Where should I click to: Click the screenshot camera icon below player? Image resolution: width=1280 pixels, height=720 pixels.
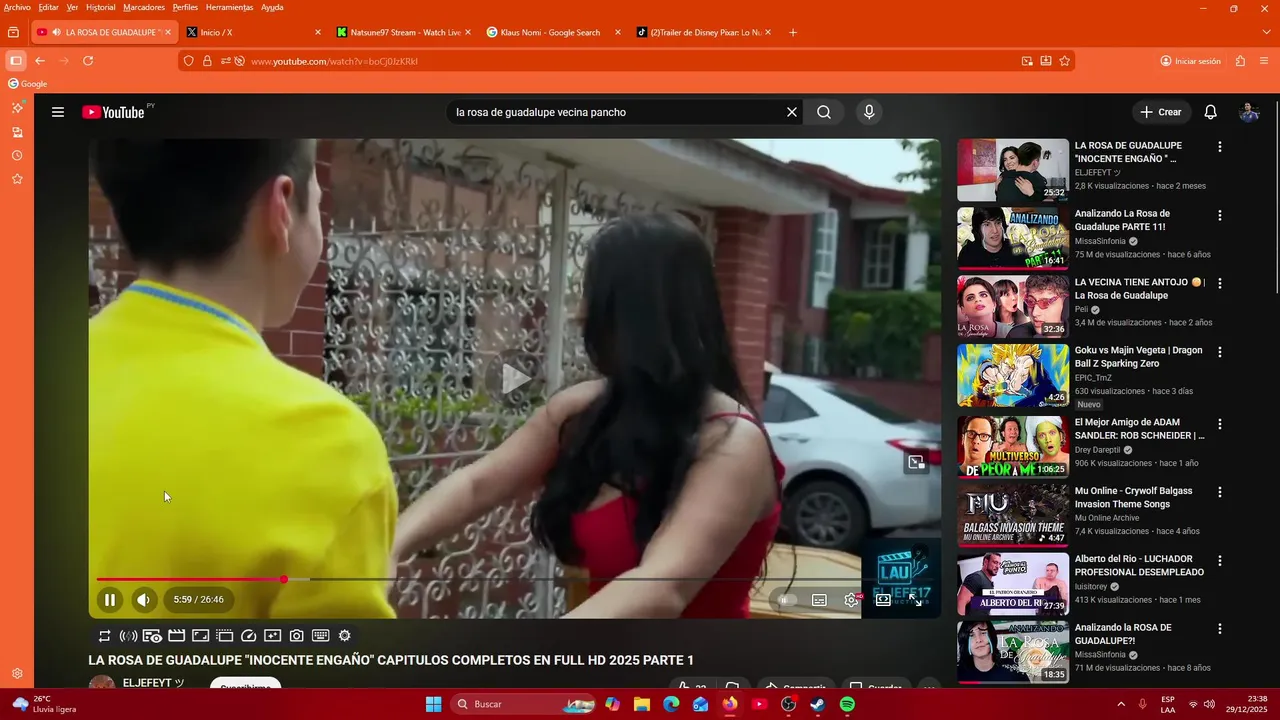click(297, 636)
